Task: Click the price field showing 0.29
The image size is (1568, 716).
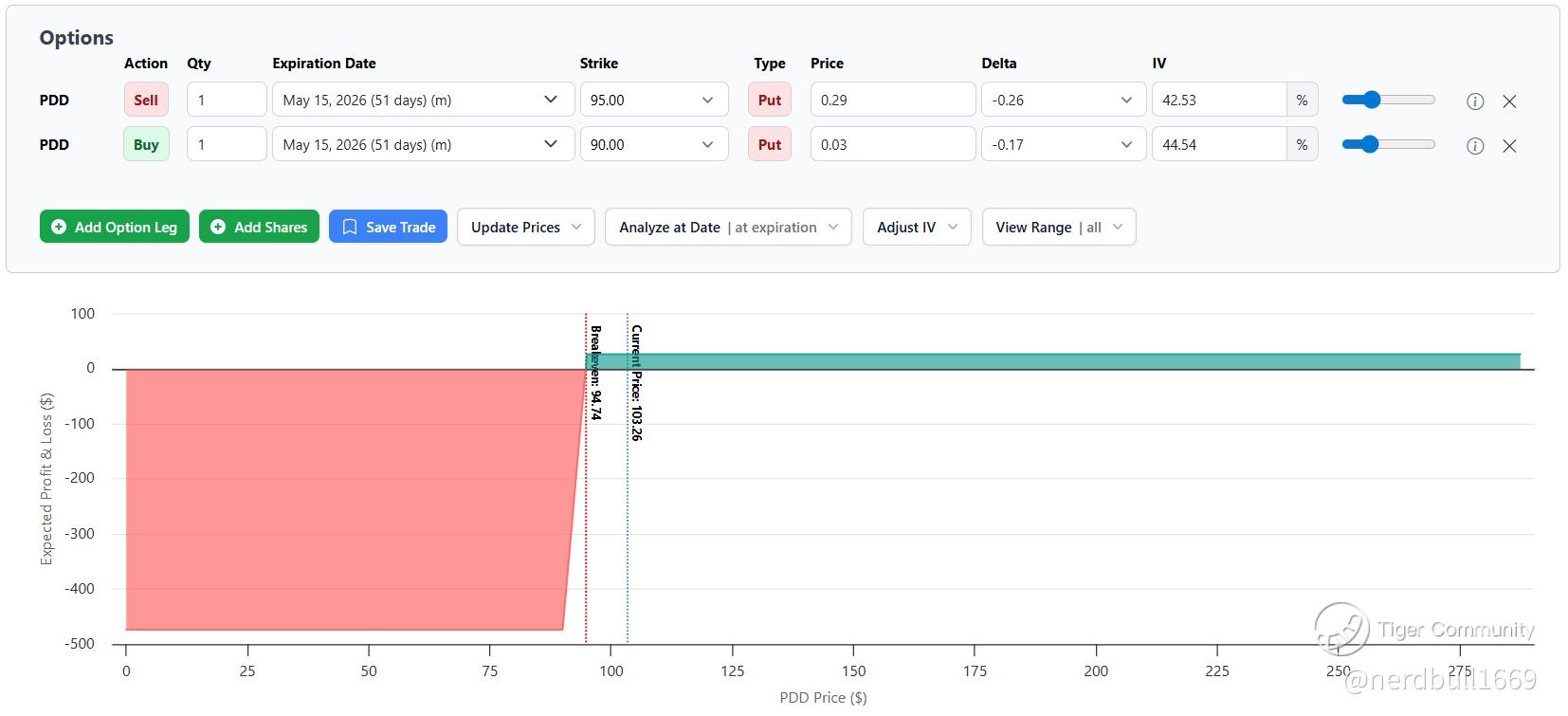Action: pos(892,101)
